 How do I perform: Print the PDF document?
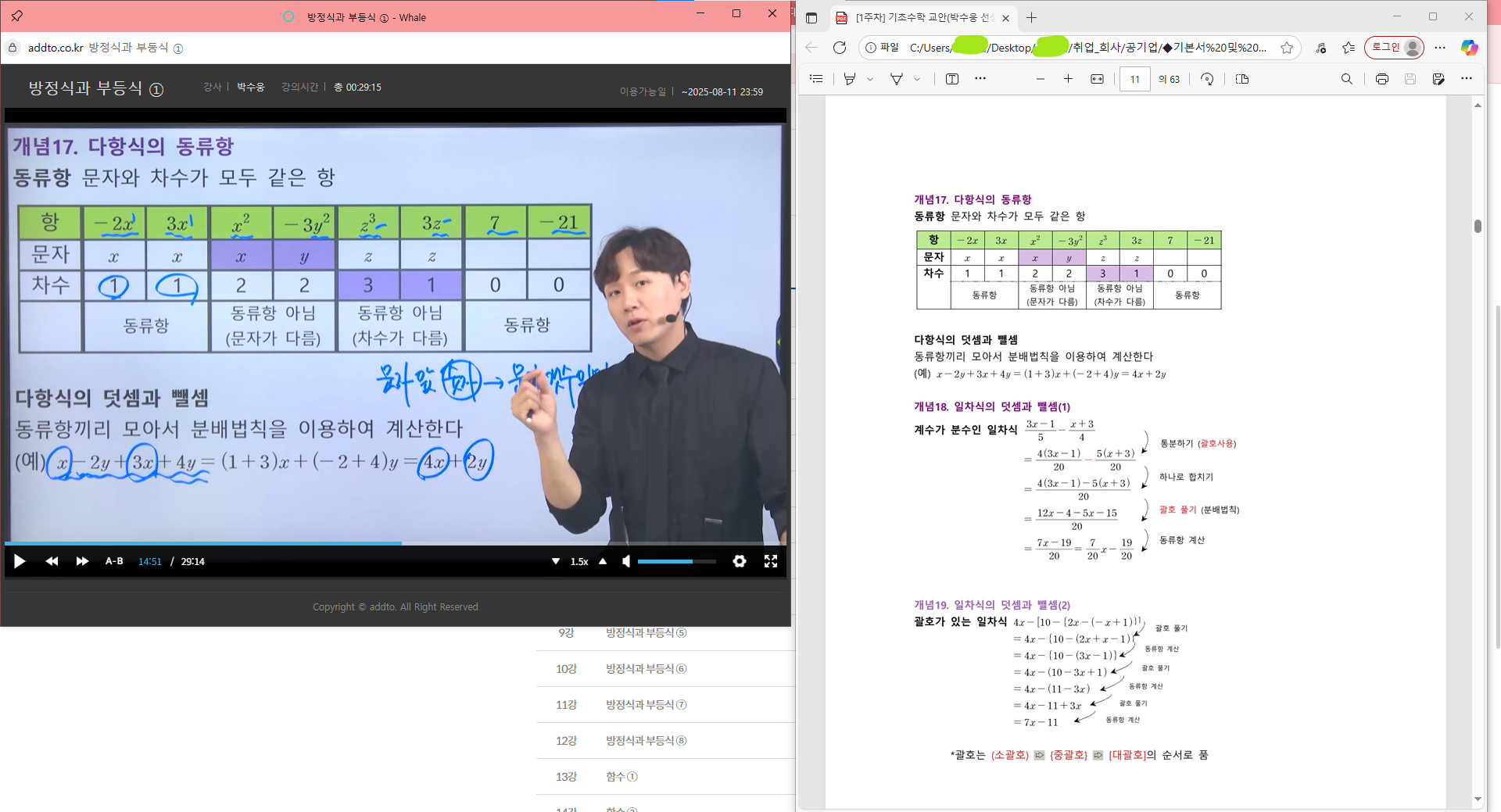(1382, 79)
